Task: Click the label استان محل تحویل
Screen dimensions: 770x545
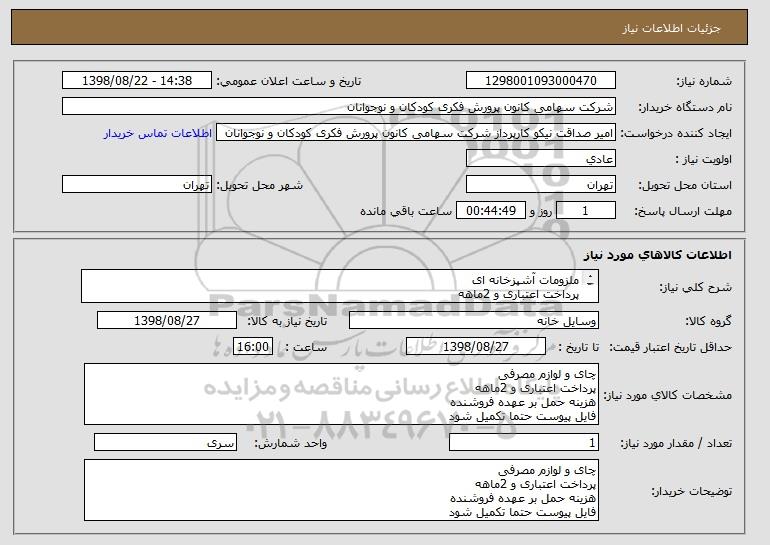Action: coord(685,185)
